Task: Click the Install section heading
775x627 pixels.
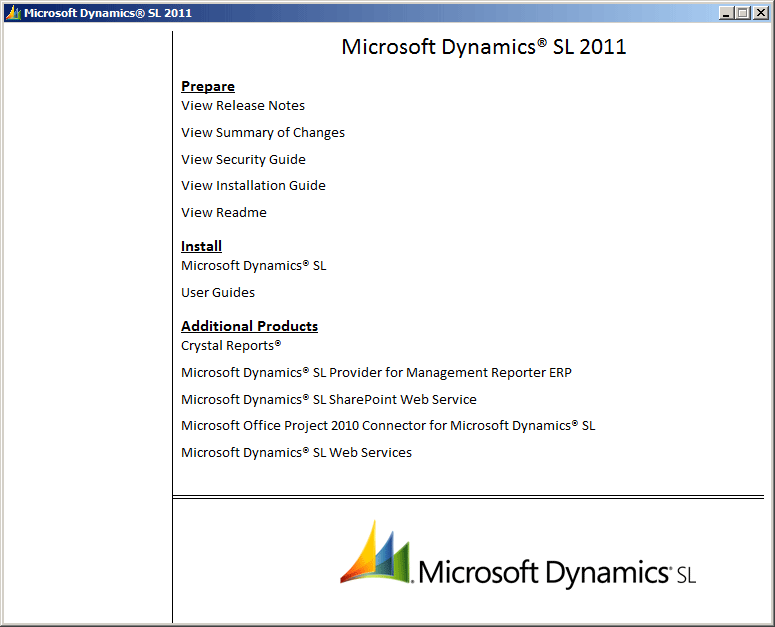Action: point(201,246)
